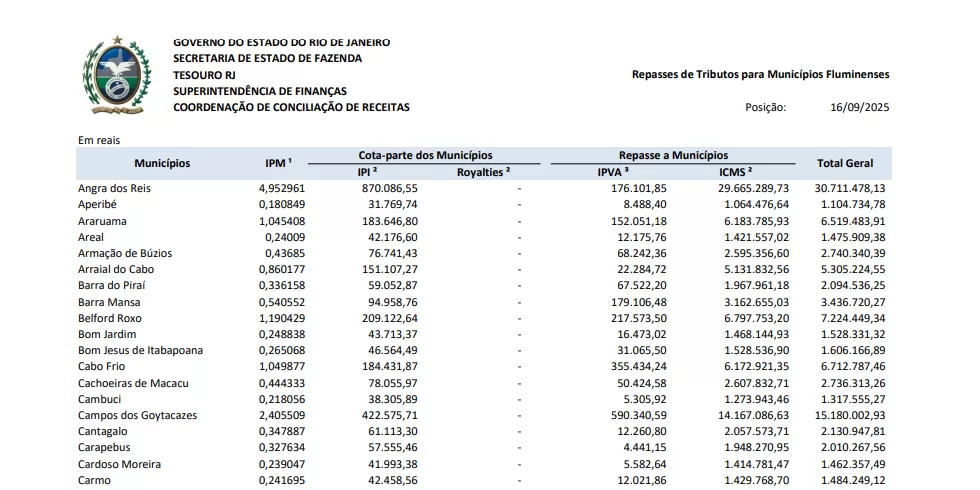
Task: Click the Armação de Búzios row name
Action: coord(124,253)
